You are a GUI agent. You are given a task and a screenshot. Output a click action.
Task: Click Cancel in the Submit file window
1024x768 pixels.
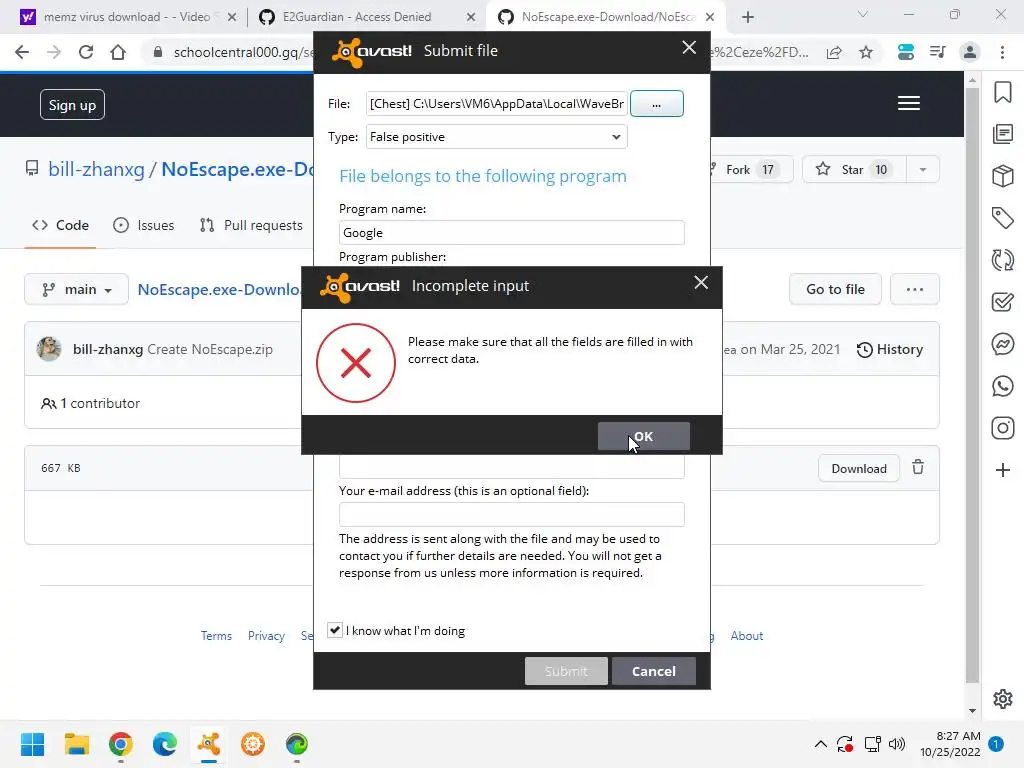653,671
